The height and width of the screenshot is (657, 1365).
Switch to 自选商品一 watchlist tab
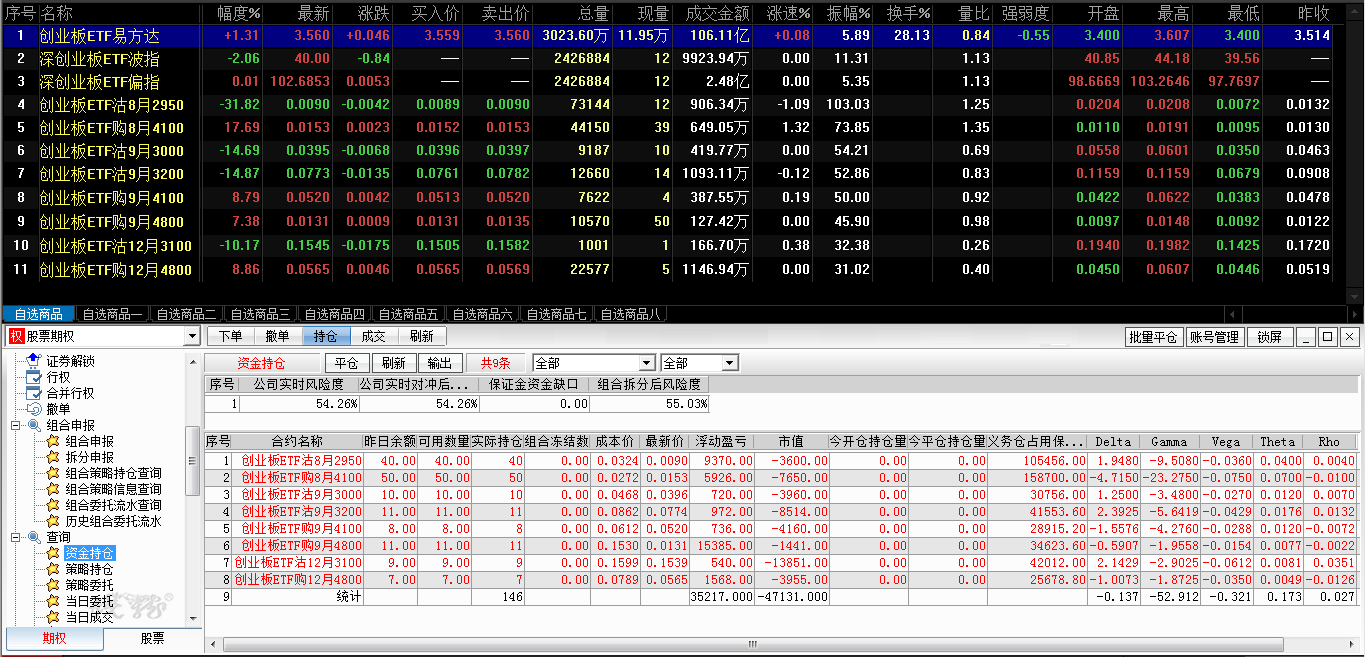tap(112, 314)
